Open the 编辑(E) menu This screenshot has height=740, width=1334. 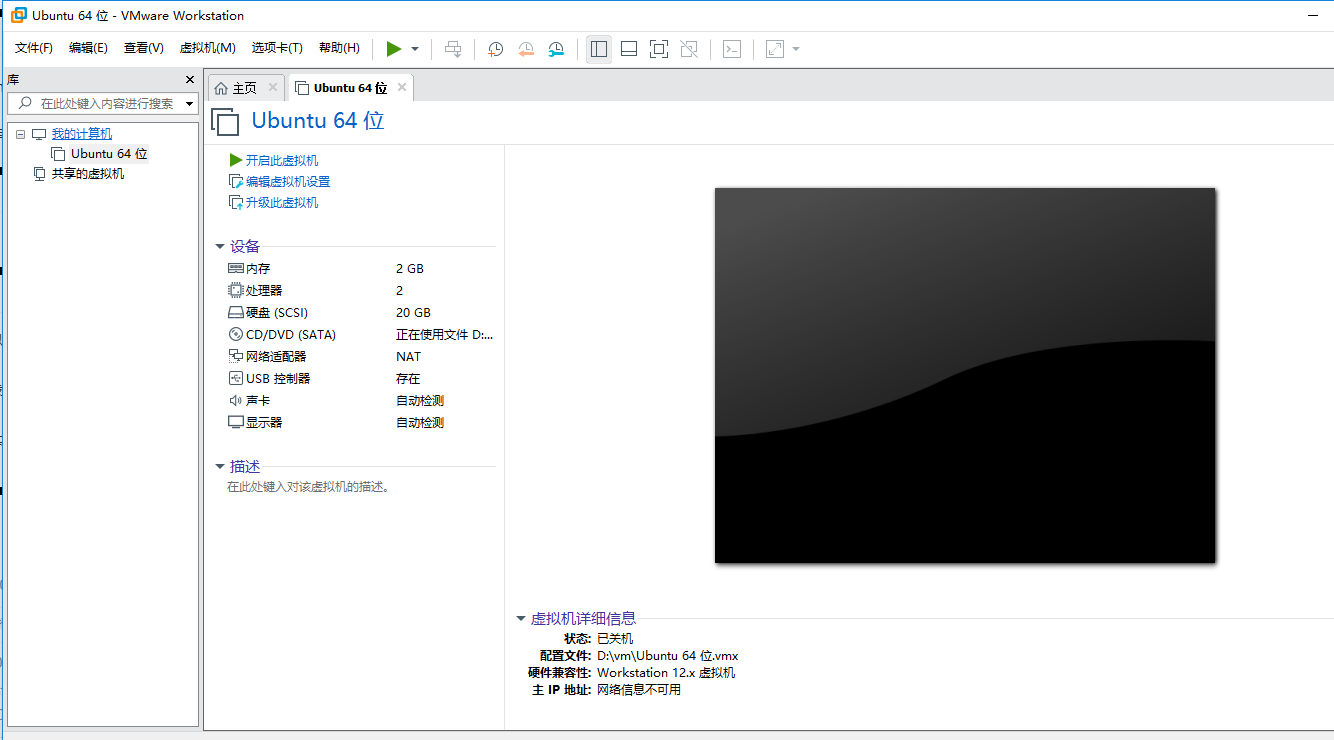[x=88, y=48]
